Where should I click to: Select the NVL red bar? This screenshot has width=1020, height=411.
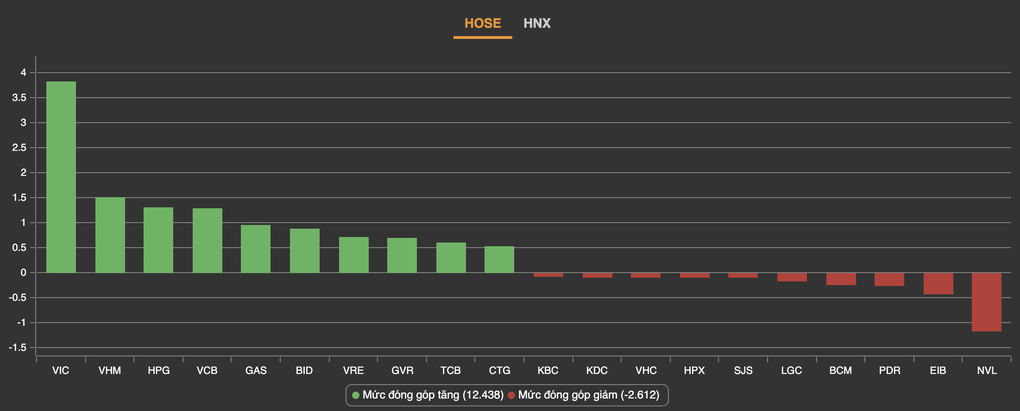(x=987, y=302)
